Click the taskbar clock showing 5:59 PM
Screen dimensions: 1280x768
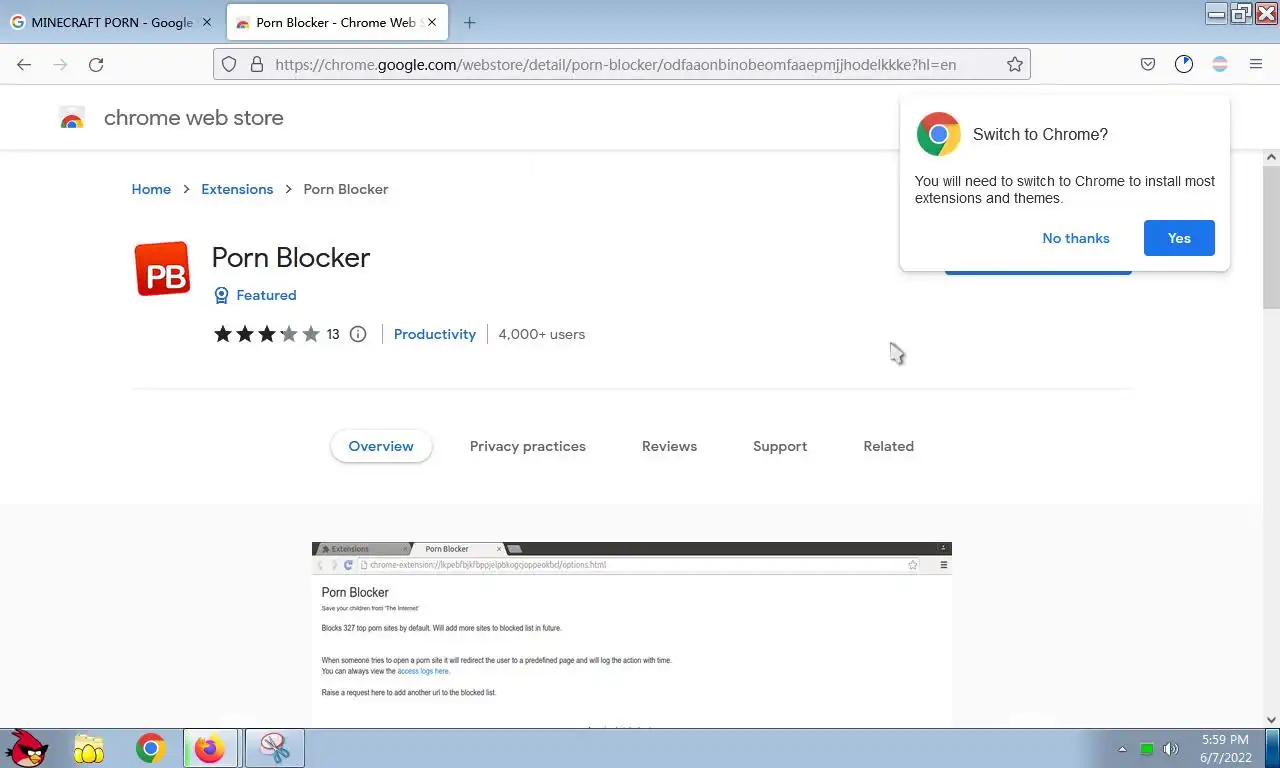click(1225, 748)
